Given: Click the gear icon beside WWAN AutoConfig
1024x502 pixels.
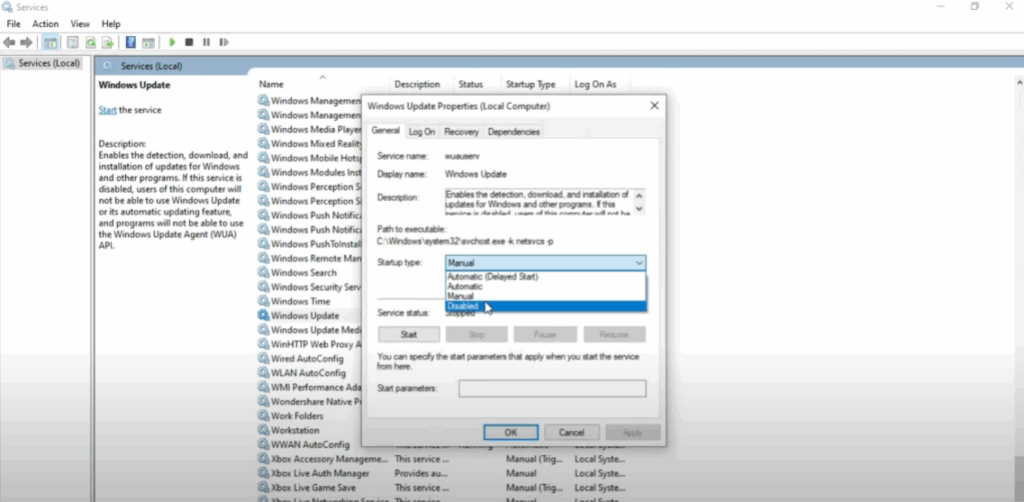Looking at the screenshot, I should coord(263,445).
